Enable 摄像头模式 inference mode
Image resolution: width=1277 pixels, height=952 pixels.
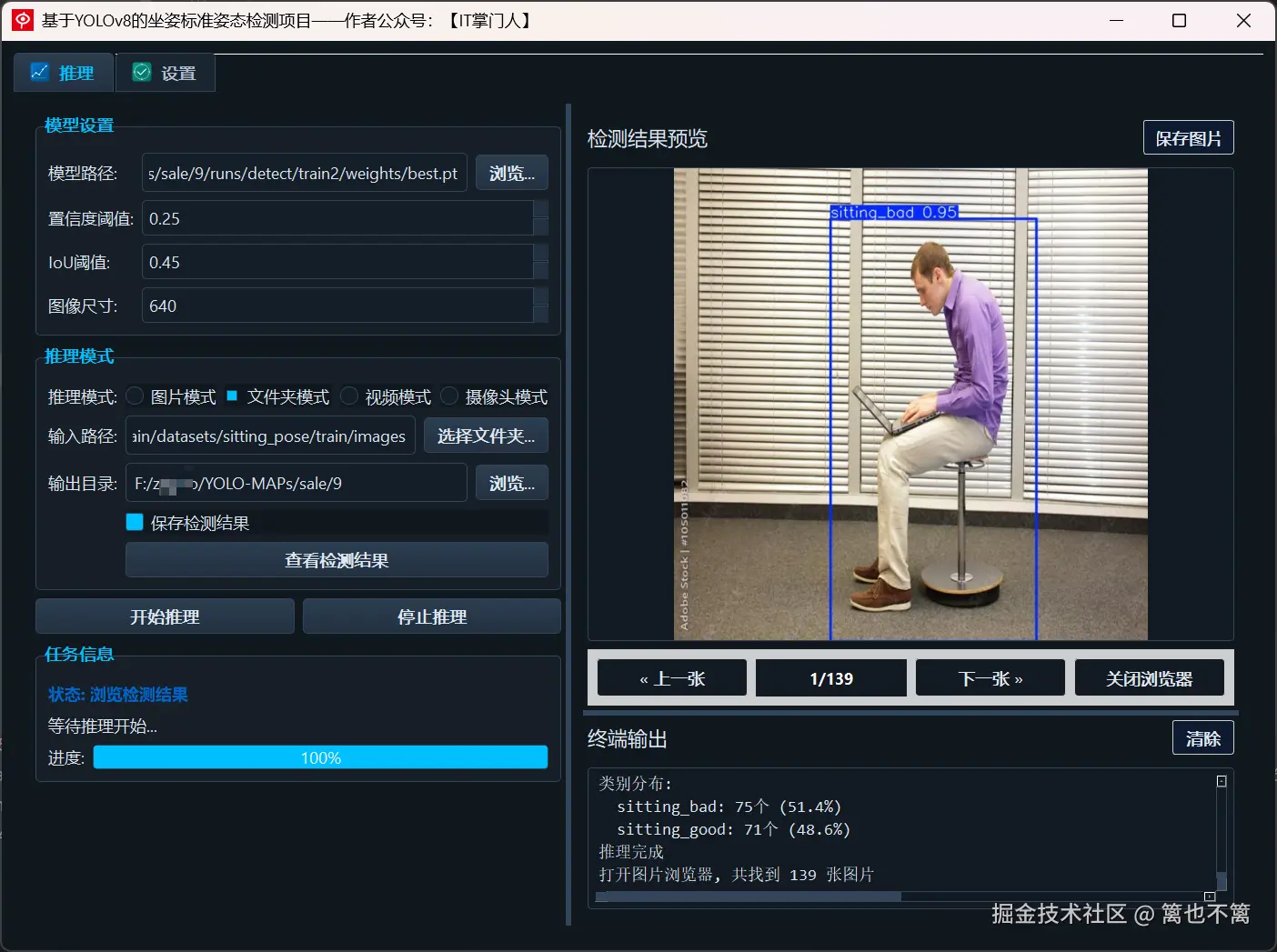tap(448, 396)
